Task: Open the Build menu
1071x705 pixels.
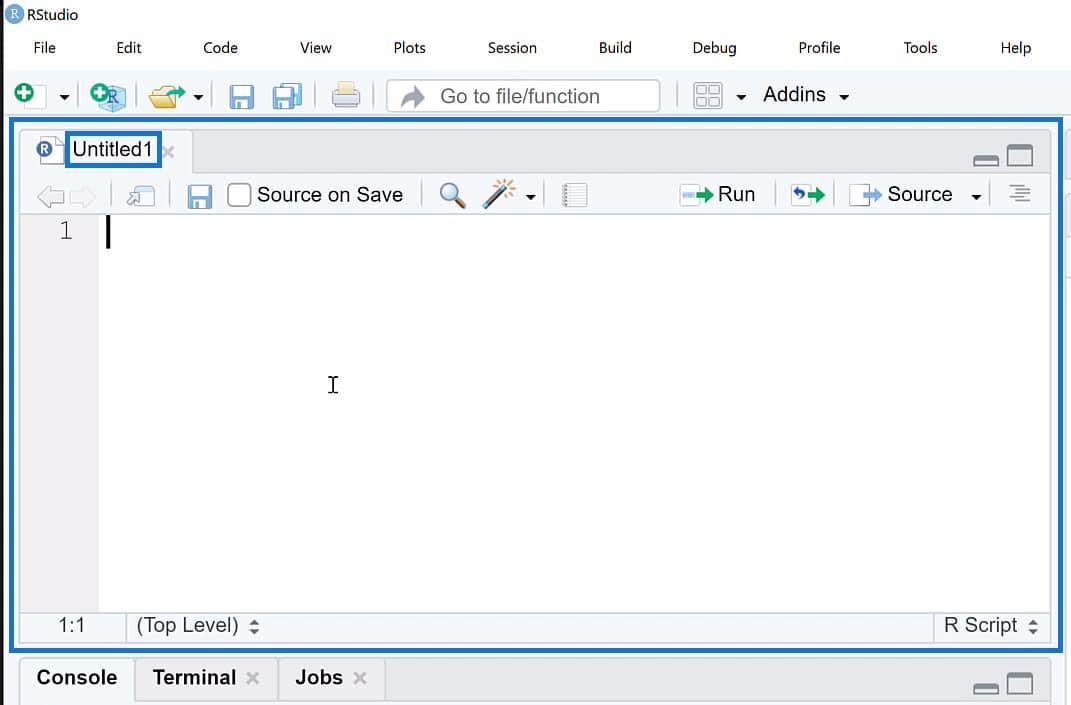Action: (x=615, y=48)
